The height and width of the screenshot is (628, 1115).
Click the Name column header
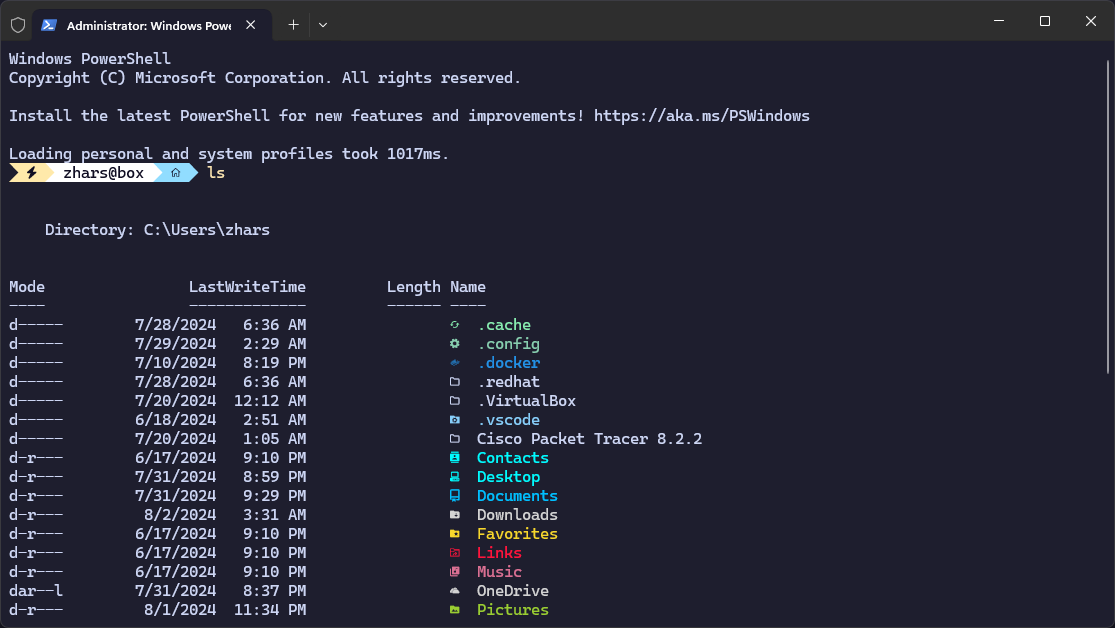point(468,287)
